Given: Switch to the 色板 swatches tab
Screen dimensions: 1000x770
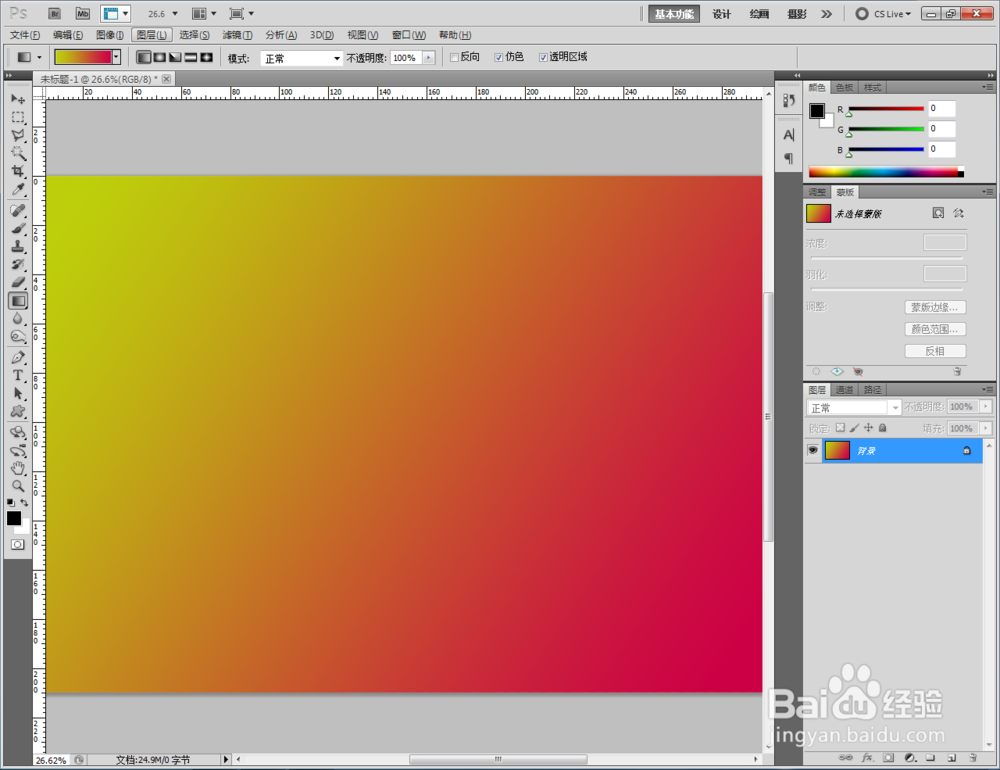Looking at the screenshot, I should (x=844, y=87).
